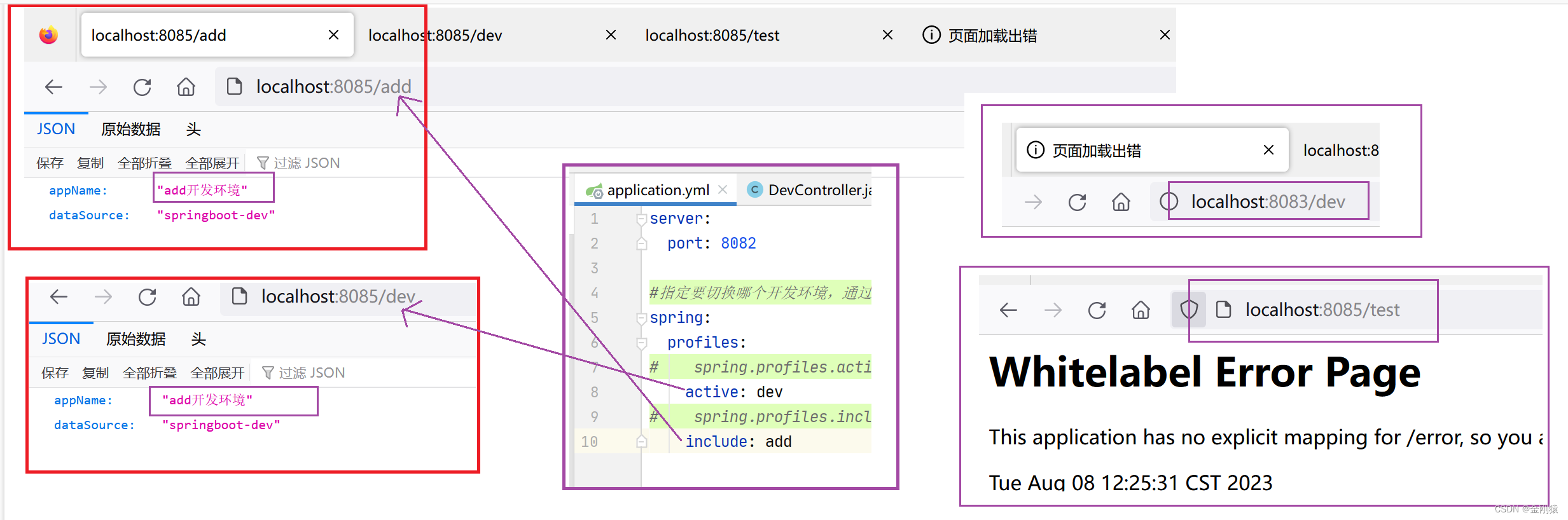Screen dimensions: 1568x520
Task: Click 全部展开 in the /add JSON toolbar
Action: click(x=212, y=163)
